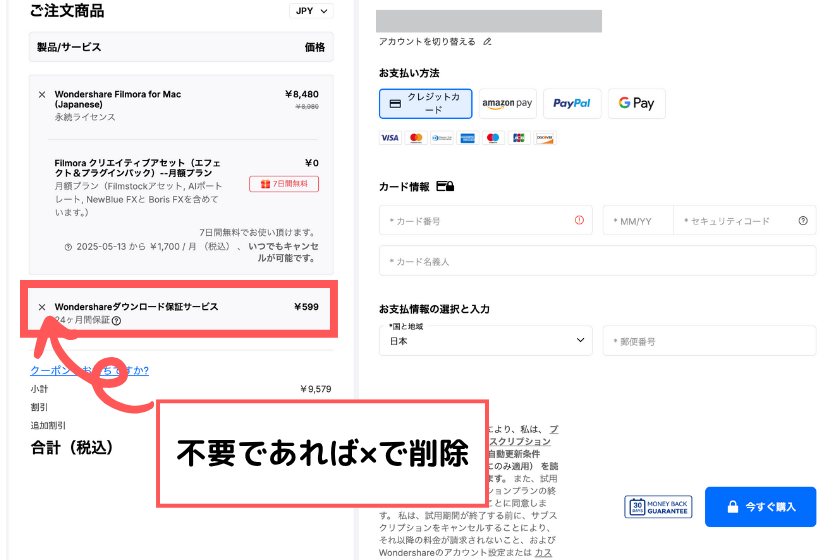The width and height of the screenshot is (840, 560).
Task: Remove Wondershare download guarantee service item
Action: coord(42,307)
